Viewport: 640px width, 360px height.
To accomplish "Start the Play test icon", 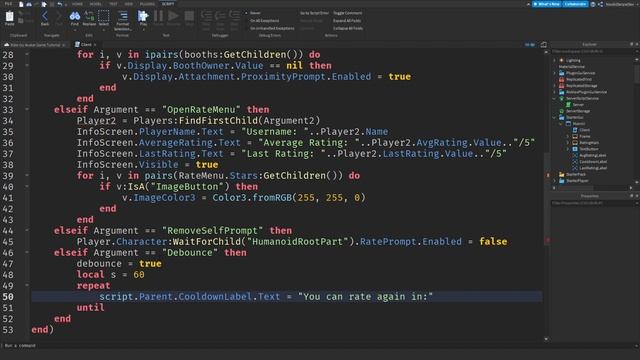I will [x=143, y=16].
